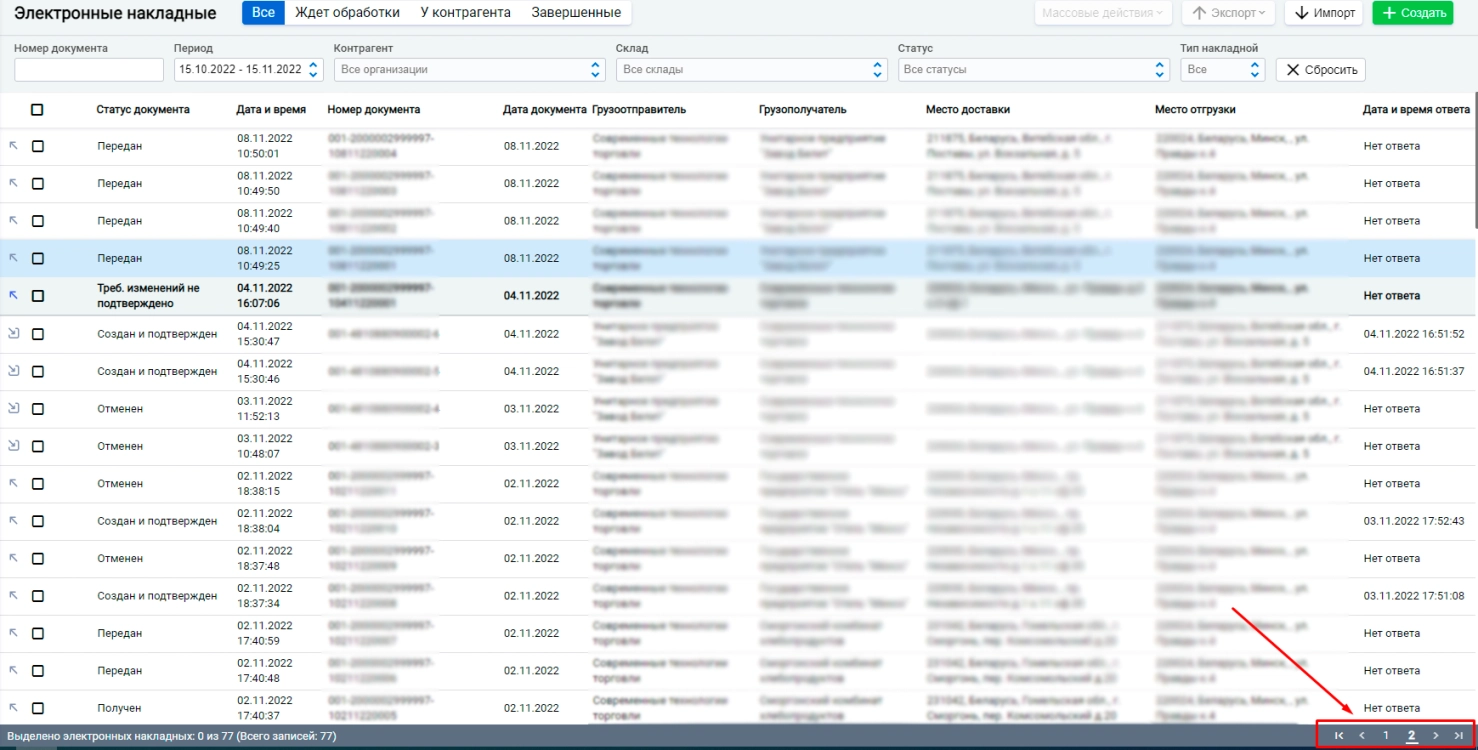Click incoming arrow icon in 03.11.2022 10:48:07 row

tap(14, 446)
